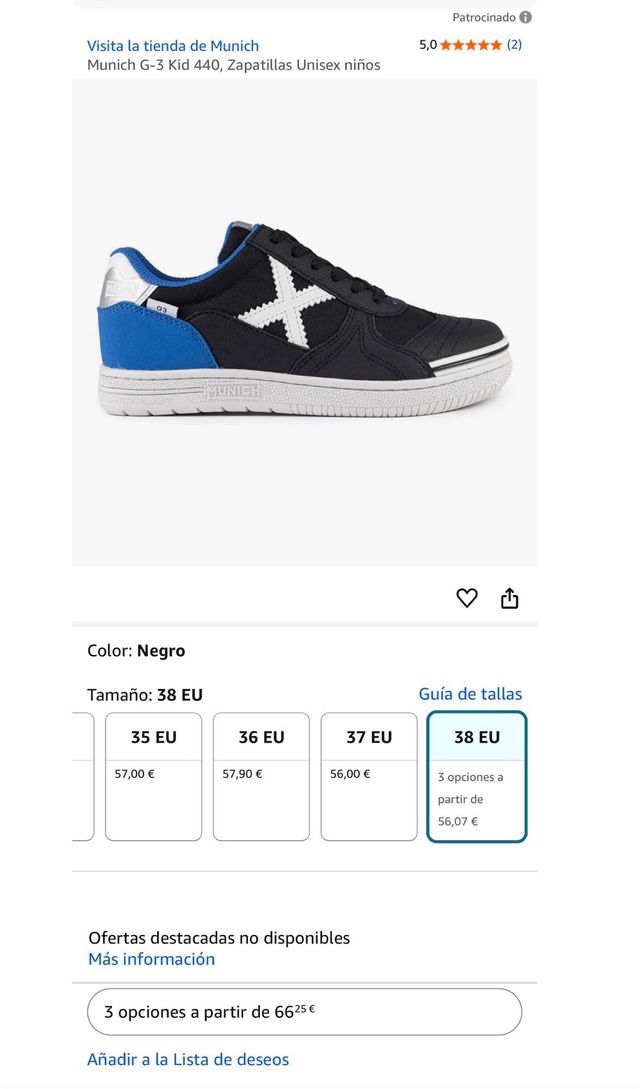Select size 36 EU
640x1089 pixels.
[x=261, y=776]
